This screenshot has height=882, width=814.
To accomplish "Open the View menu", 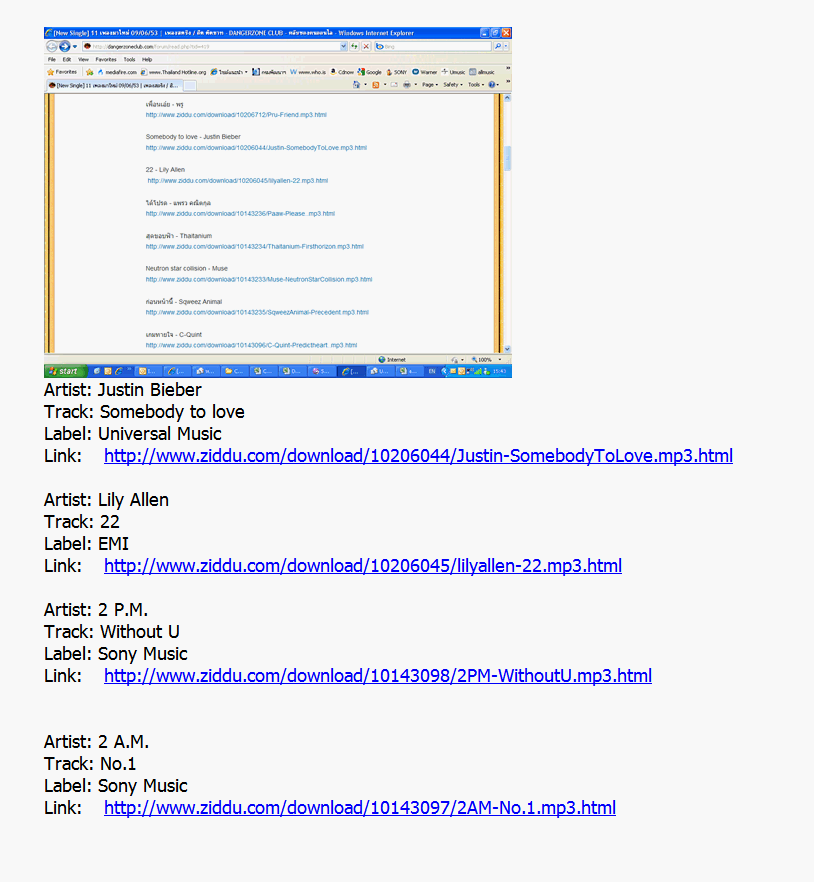I will (x=83, y=59).
